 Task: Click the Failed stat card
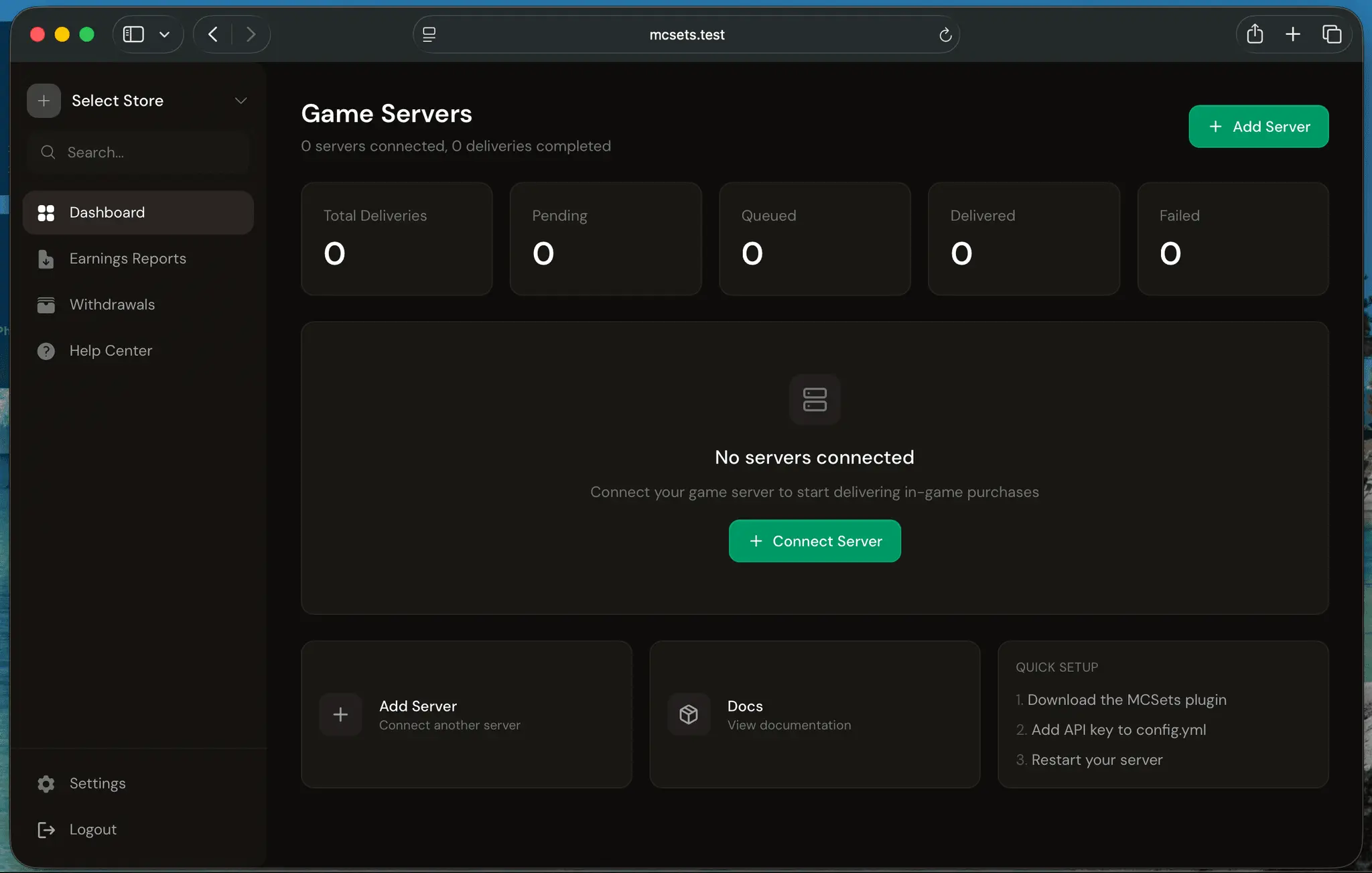[1233, 239]
